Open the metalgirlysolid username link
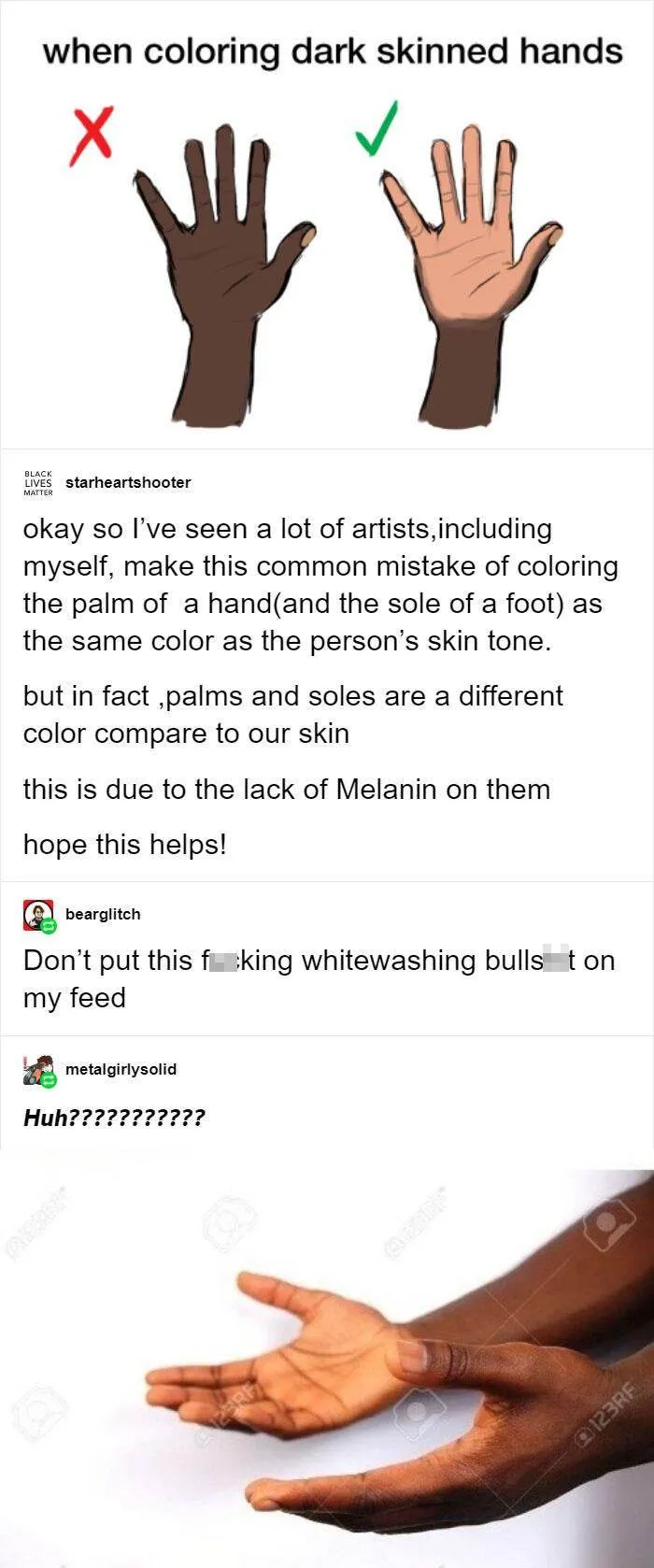The height and width of the screenshot is (1568, 654). pyautogui.click(x=121, y=1069)
